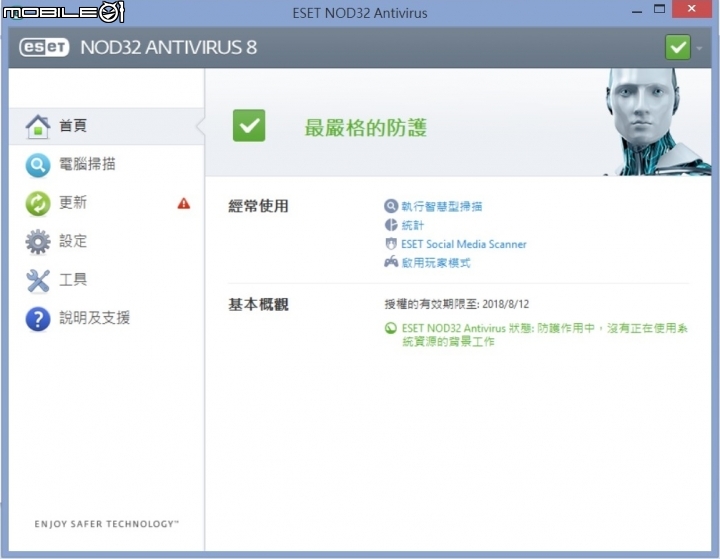The height and width of the screenshot is (559, 720).
Task: Click the ESET logo in the header
Action: (x=44, y=47)
